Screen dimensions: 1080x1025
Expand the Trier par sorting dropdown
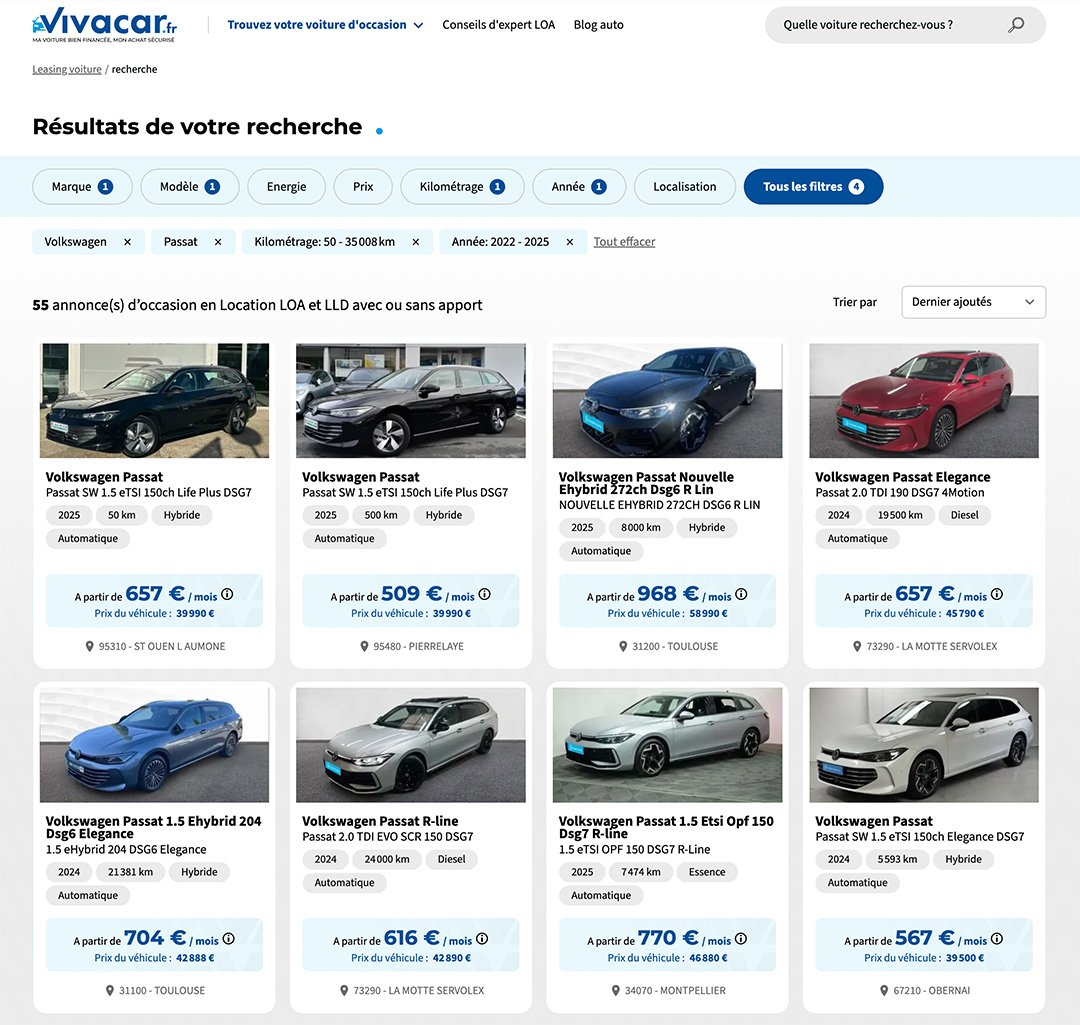click(x=973, y=302)
